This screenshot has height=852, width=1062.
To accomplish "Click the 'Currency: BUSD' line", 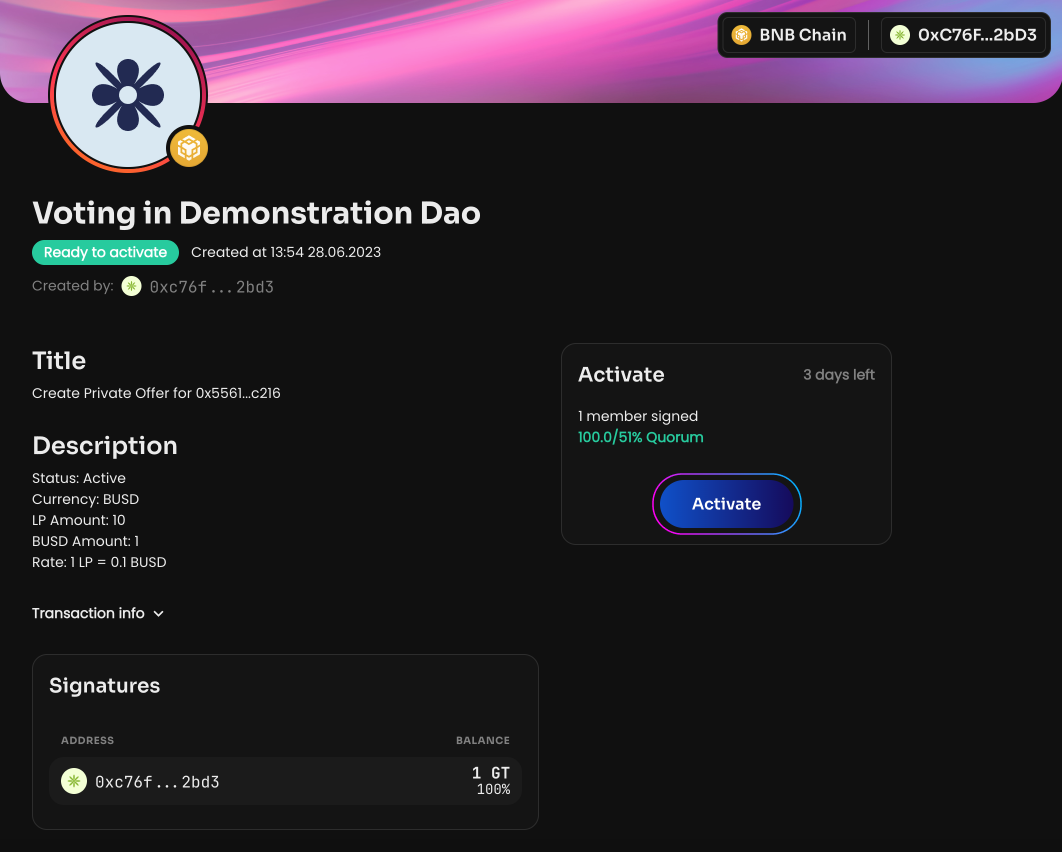I will (x=85, y=499).
